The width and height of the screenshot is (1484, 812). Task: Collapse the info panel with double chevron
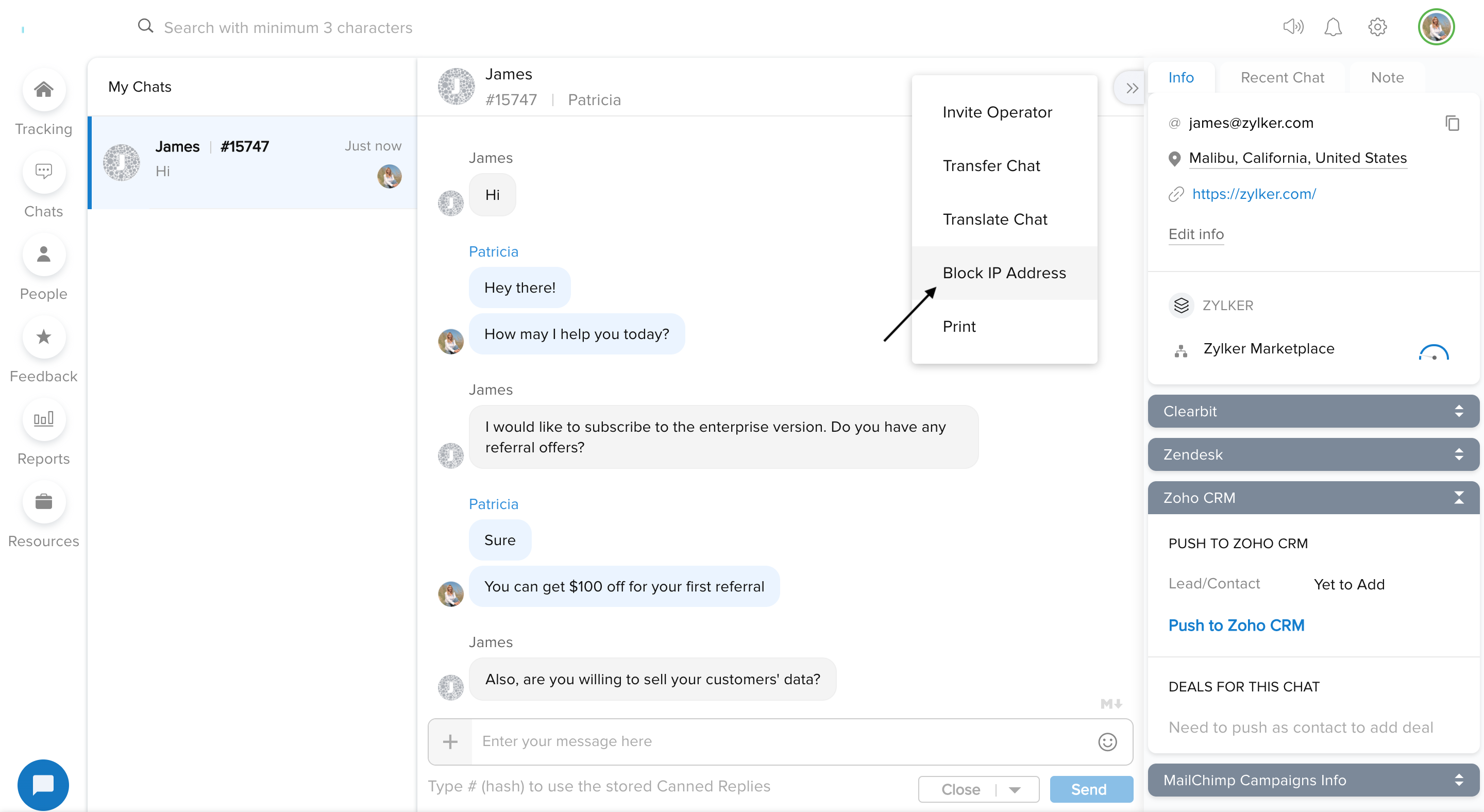pyautogui.click(x=1132, y=88)
